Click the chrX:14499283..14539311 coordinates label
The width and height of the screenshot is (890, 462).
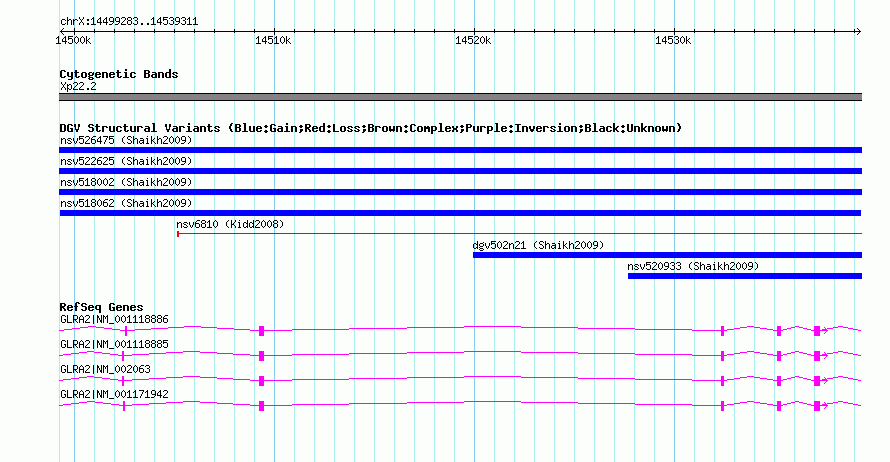pyautogui.click(x=129, y=22)
